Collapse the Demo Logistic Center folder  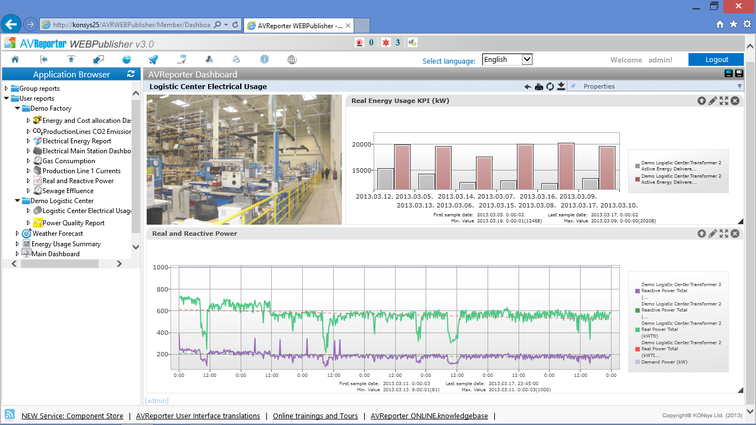17,201
